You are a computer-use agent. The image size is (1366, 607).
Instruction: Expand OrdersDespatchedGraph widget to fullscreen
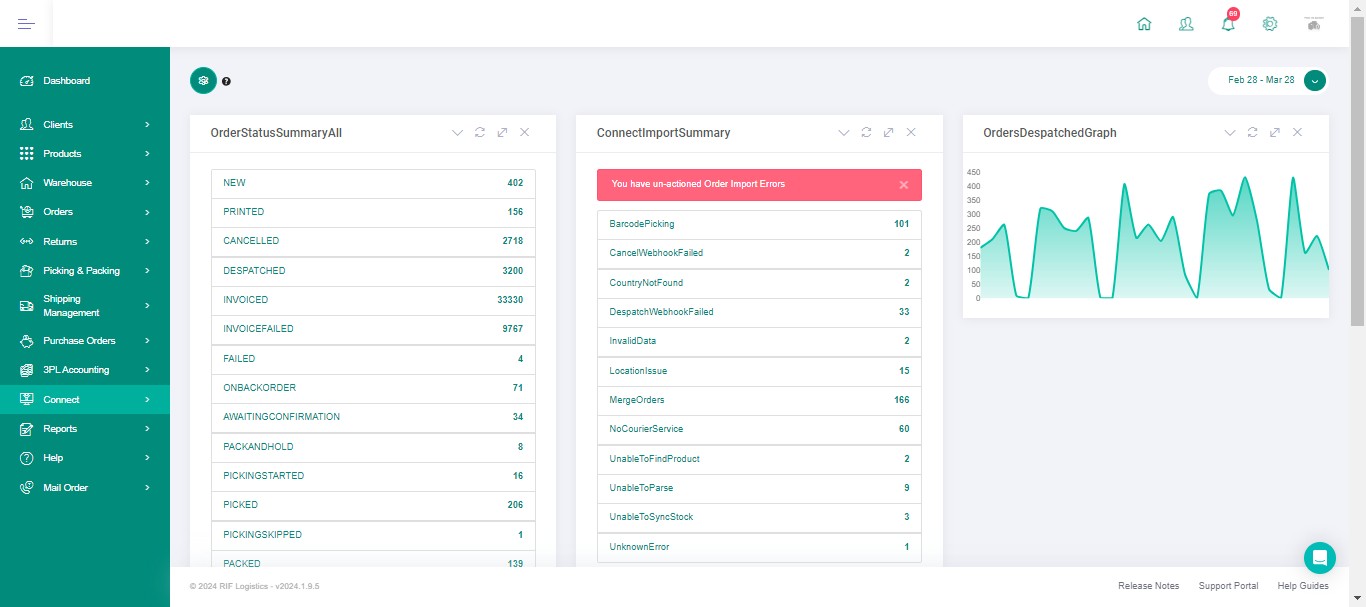(x=1275, y=132)
